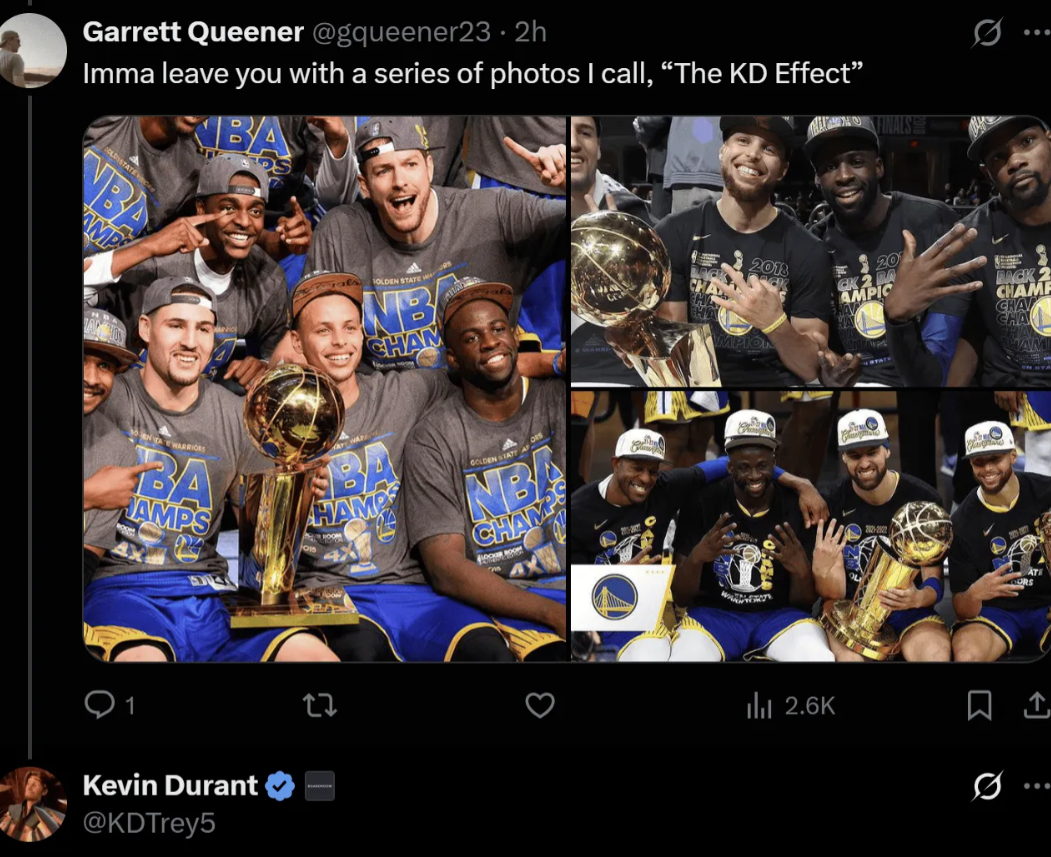Click the @gqueener23 handle
The height and width of the screenshot is (857, 1051).
(x=402, y=33)
